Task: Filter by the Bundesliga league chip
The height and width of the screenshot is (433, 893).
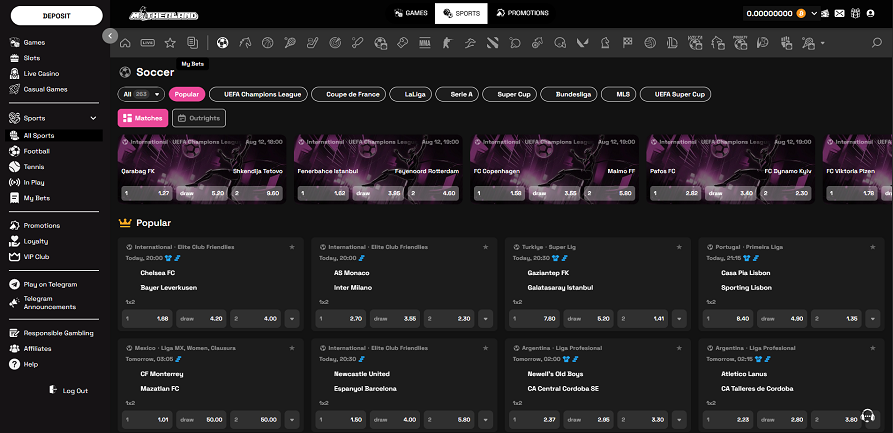Action: click(x=569, y=95)
